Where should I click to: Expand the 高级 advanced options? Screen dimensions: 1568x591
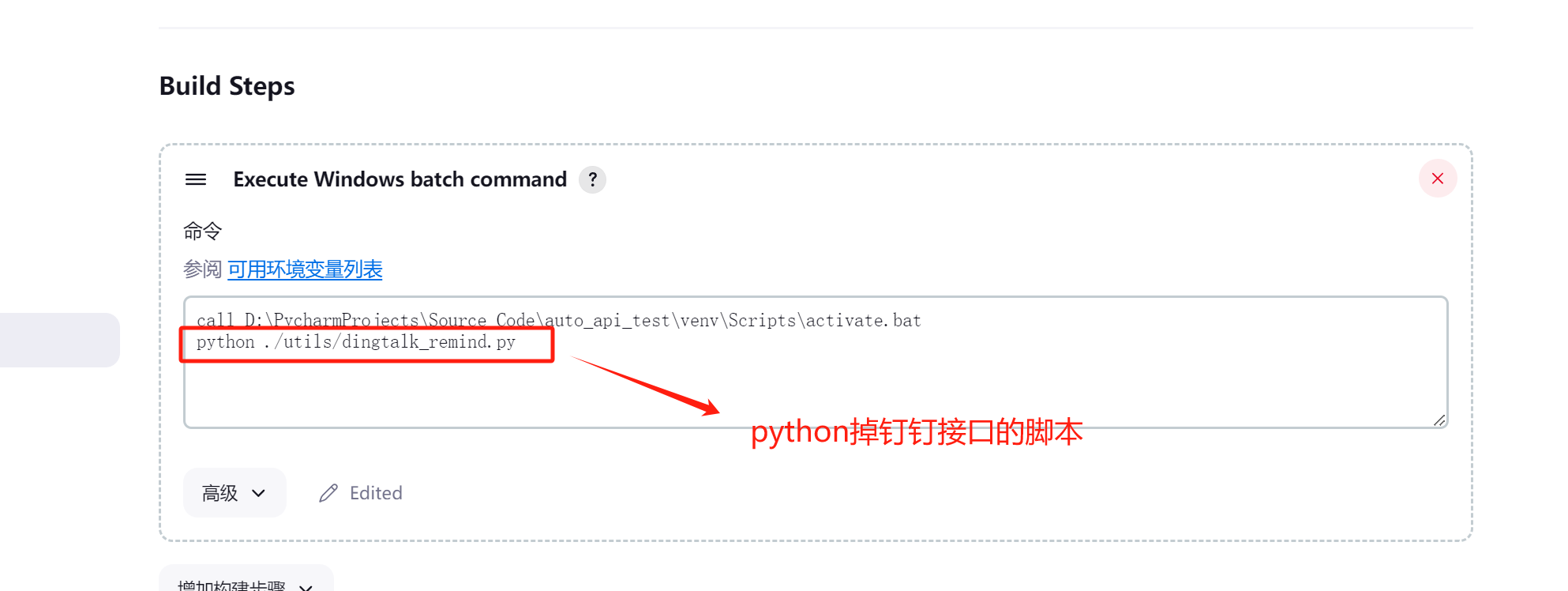221,493
